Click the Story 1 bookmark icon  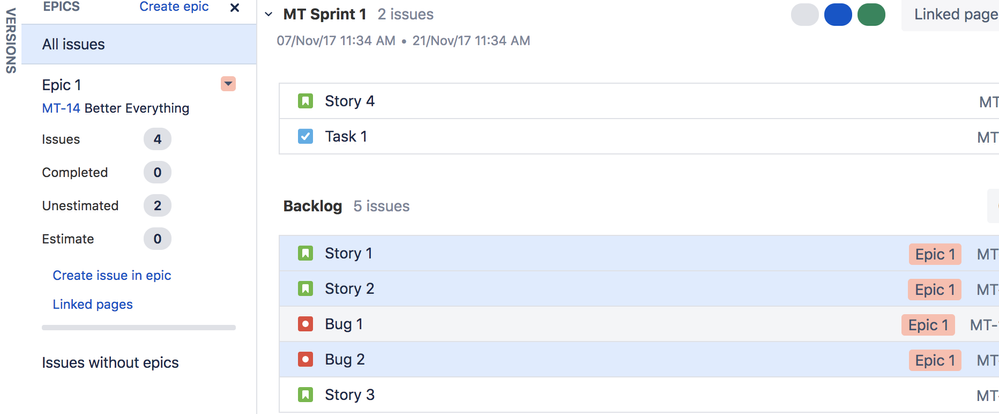(x=306, y=254)
